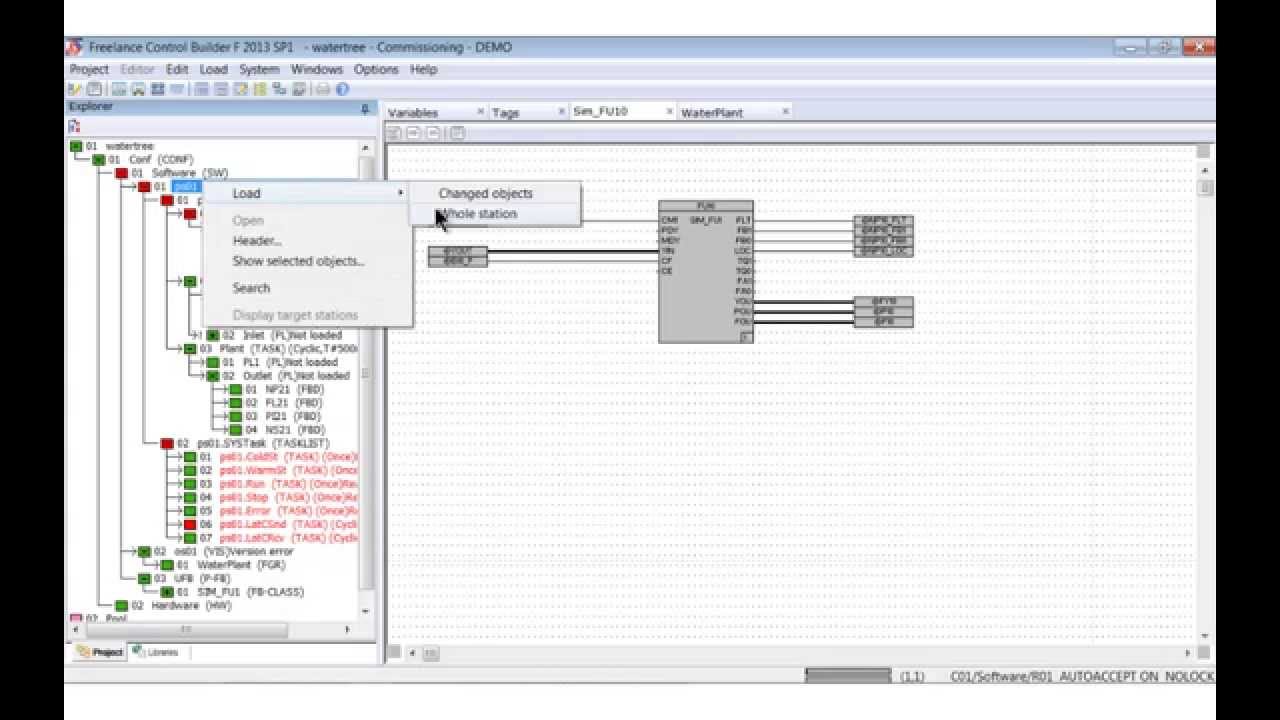The width and height of the screenshot is (1280, 720).
Task: Switch to the Project tab in Explorer
Action: [x=100, y=652]
